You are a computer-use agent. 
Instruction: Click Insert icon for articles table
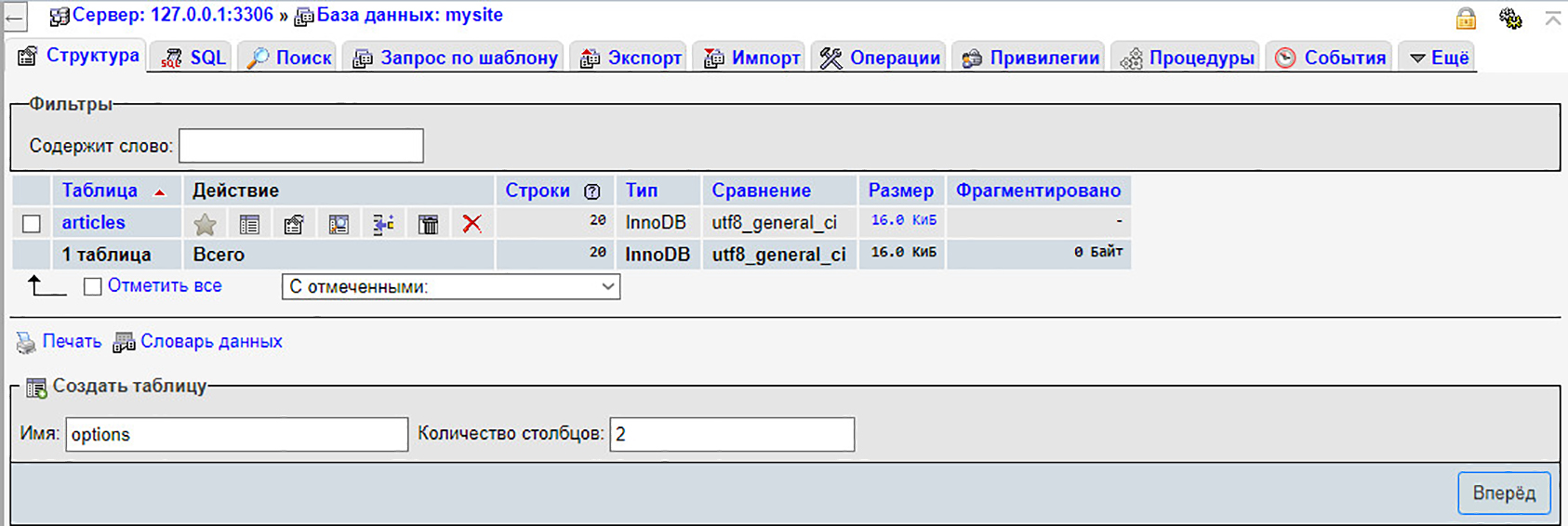[x=383, y=224]
